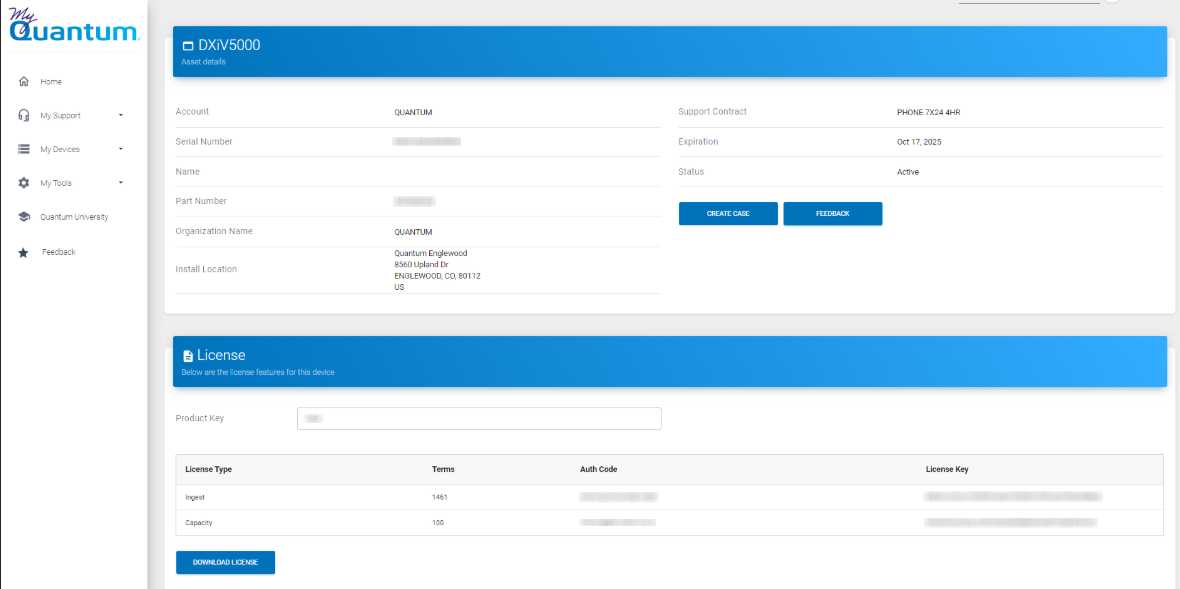1180x589 pixels.
Task: Click the star icon beside sidebar Feedback
Action: point(24,252)
